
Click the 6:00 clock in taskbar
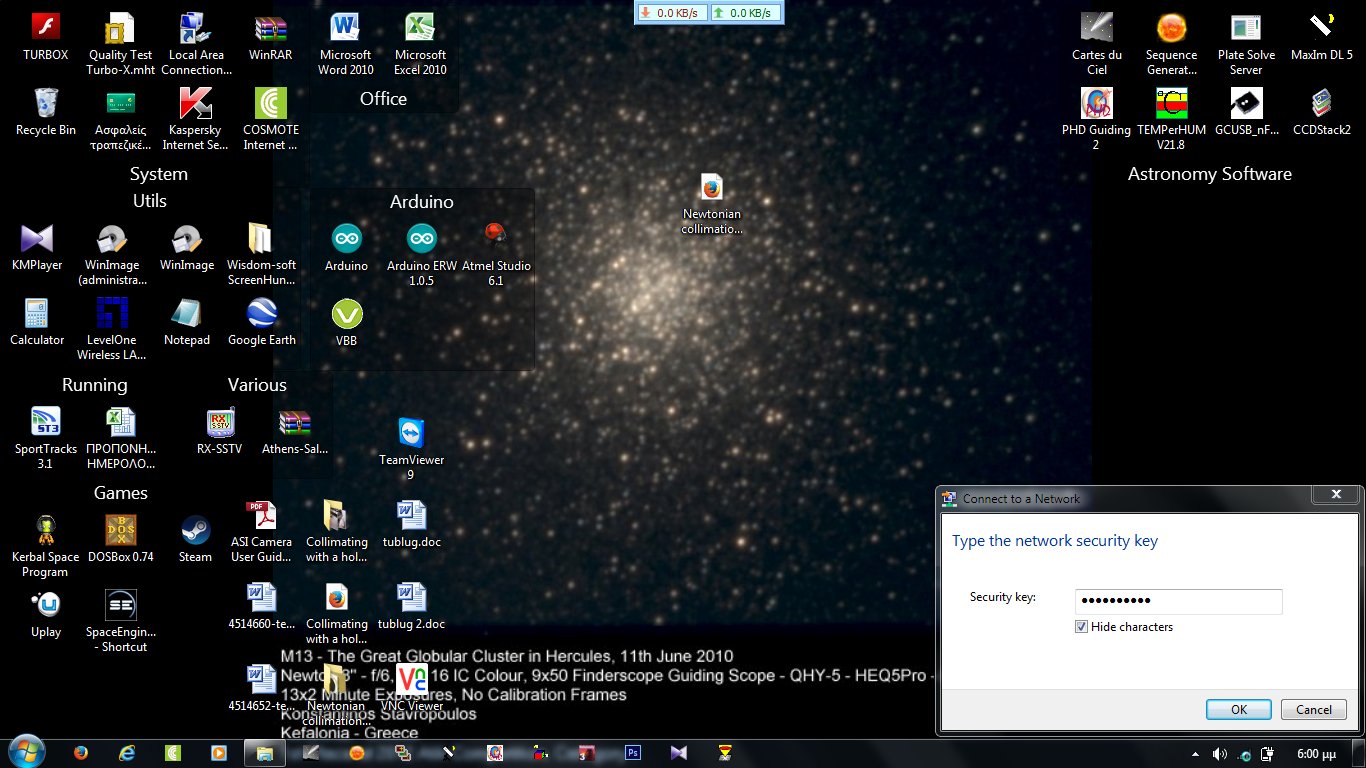pyautogui.click(x=1317, y=753)
